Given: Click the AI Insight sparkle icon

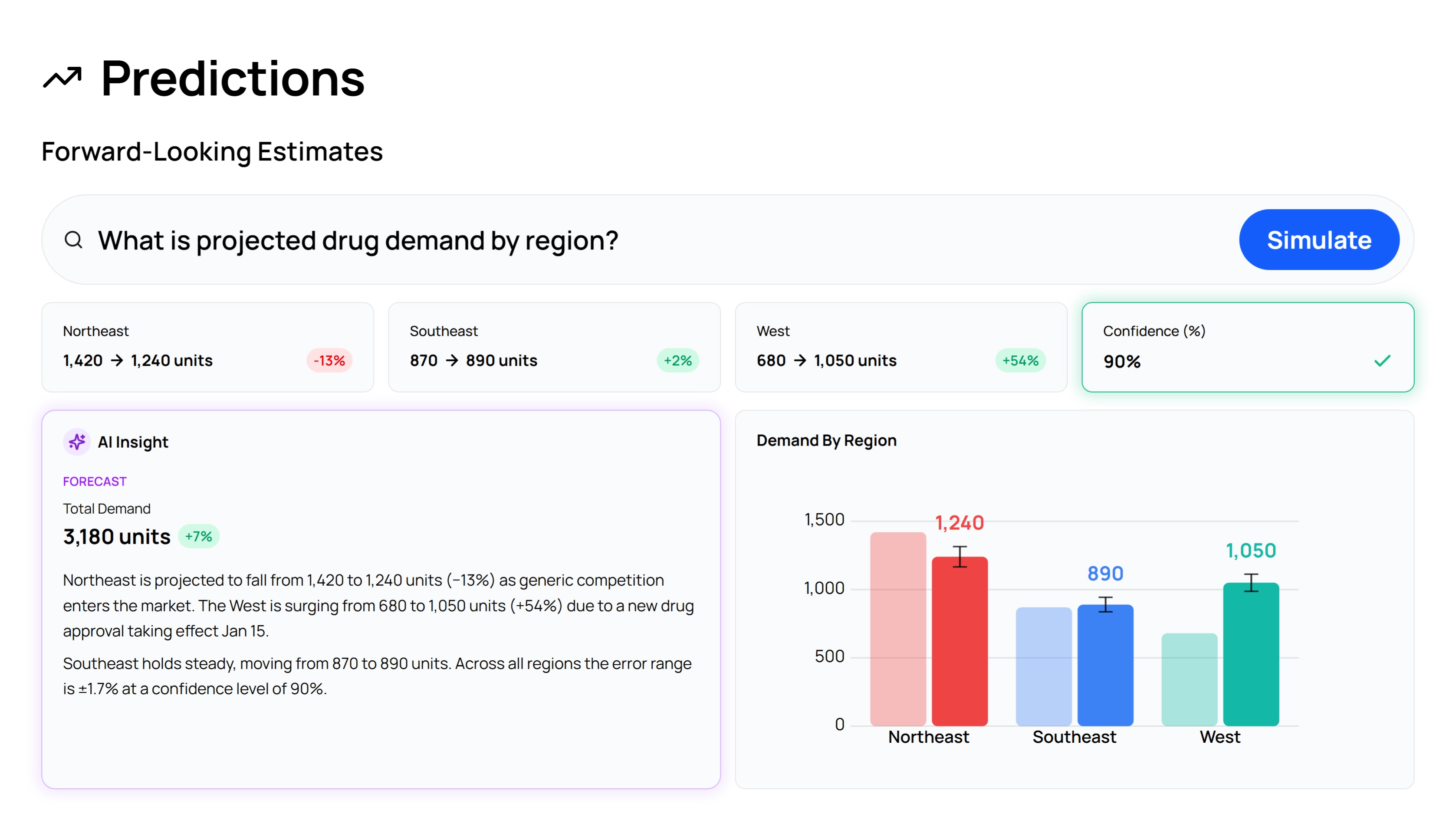Looking at the screenshot, I should [x=77, y=442].
